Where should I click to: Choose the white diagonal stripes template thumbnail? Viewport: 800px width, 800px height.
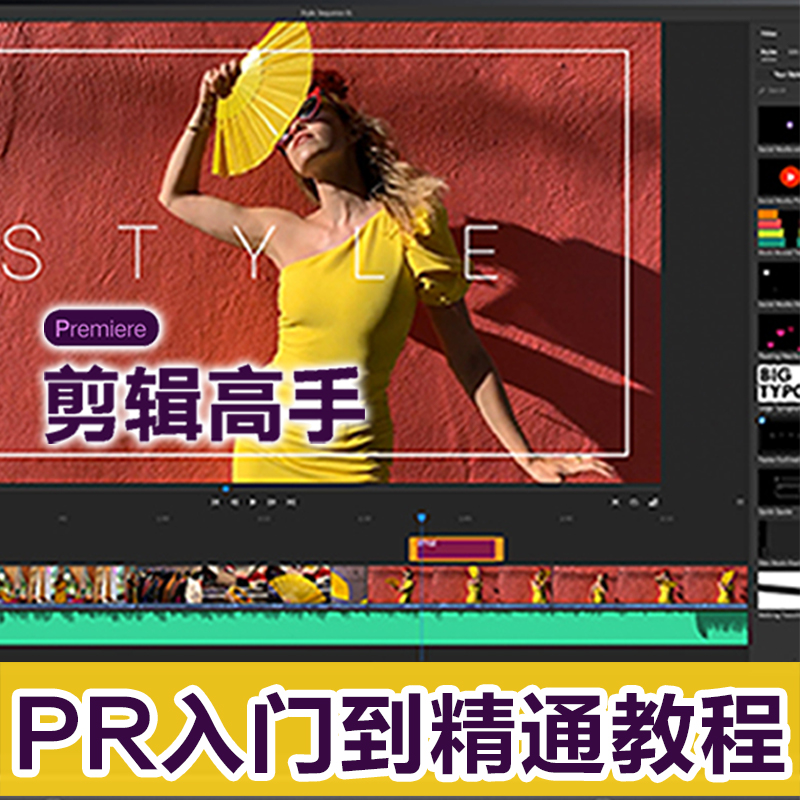coord(779,590)
